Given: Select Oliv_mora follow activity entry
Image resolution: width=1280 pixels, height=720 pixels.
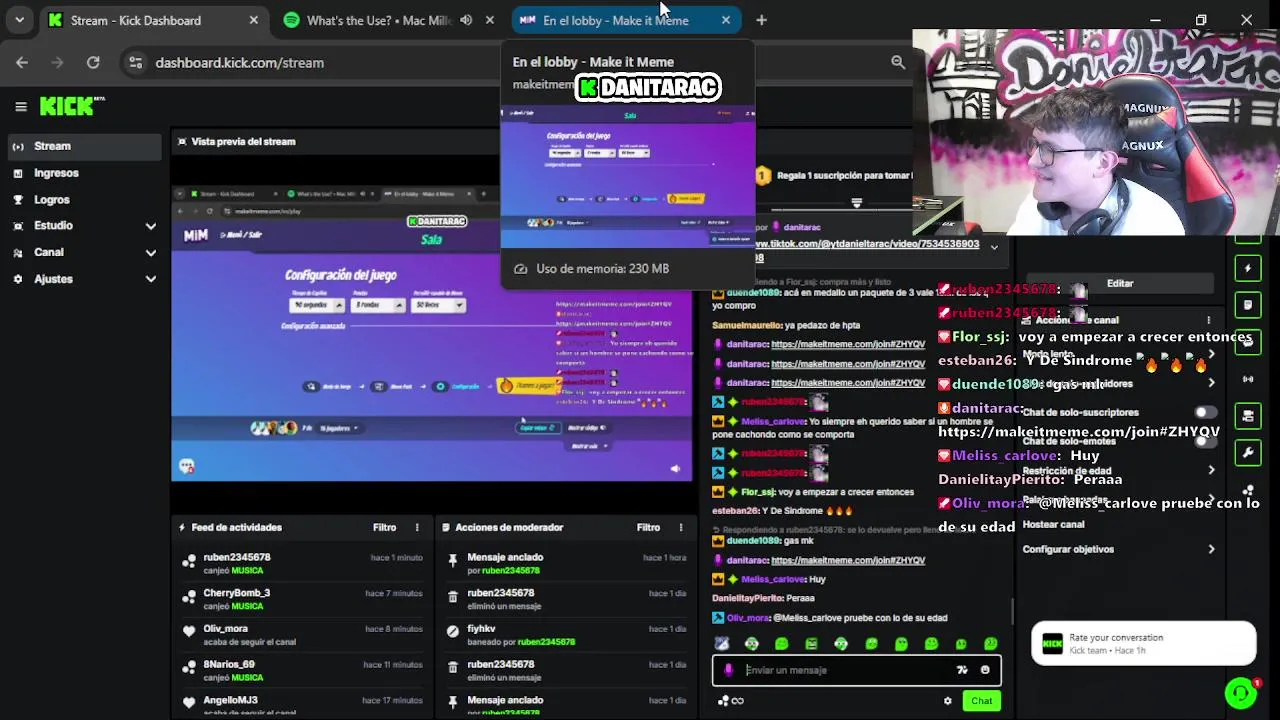Looking at the screenshot, I should tap(303, 635).
